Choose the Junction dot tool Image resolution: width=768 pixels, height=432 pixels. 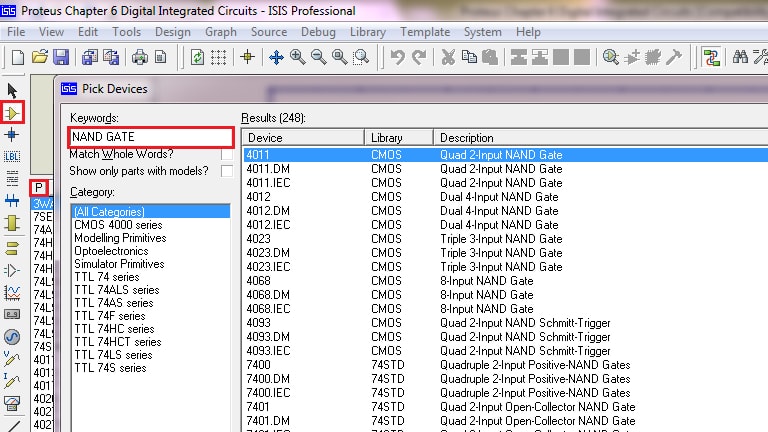click(x=13, y=135)
